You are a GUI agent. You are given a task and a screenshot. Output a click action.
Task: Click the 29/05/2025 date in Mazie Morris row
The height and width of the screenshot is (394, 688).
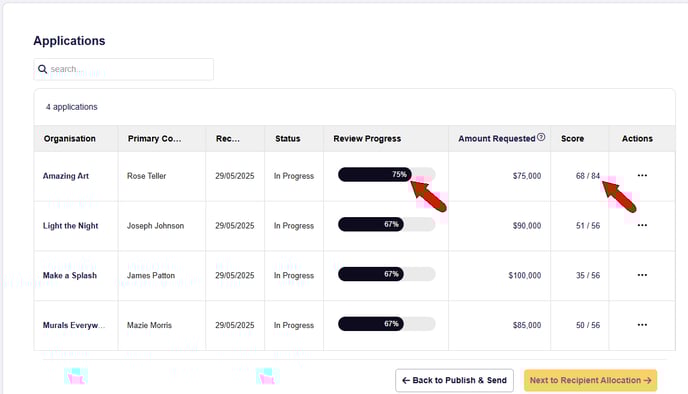(x=235, y=325)
